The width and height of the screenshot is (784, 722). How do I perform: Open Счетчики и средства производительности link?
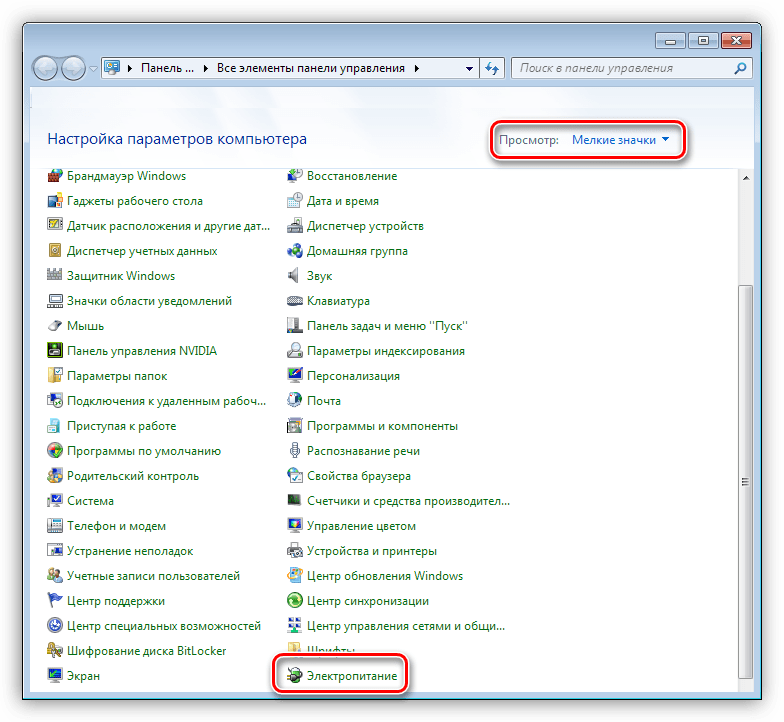pyautogui.click(x=408, y=501)
